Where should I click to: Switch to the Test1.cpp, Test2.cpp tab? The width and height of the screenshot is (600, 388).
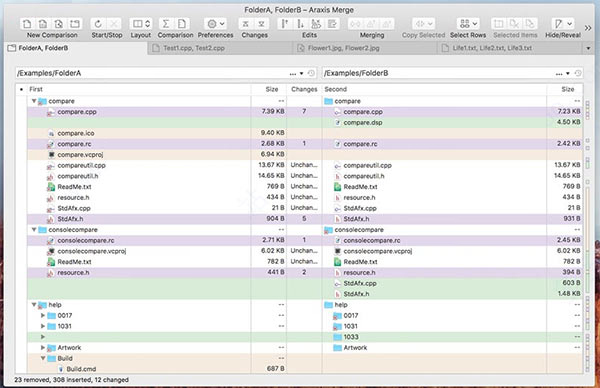(x=220, y=48)
